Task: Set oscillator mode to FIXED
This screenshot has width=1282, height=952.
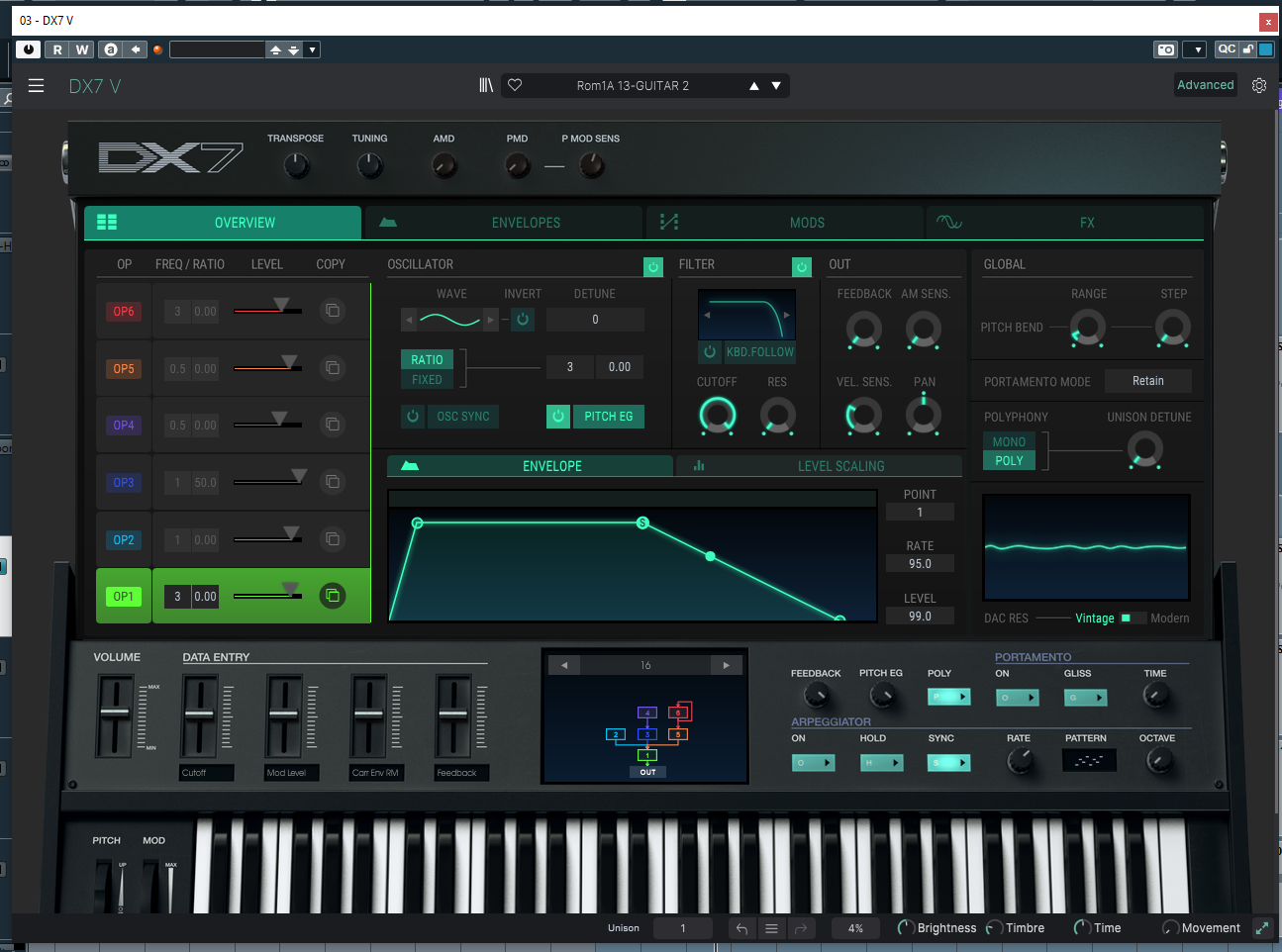Action: pos(427,380)
